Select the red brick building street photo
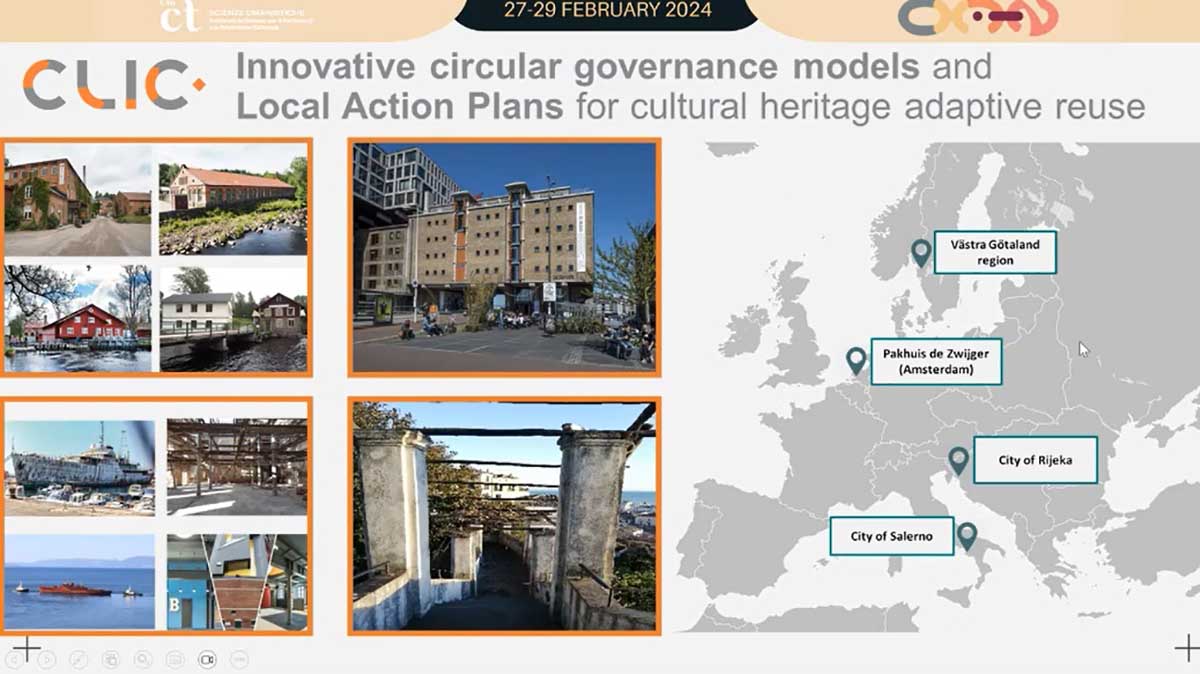1200x675 pixels. (x=78, y=200)
